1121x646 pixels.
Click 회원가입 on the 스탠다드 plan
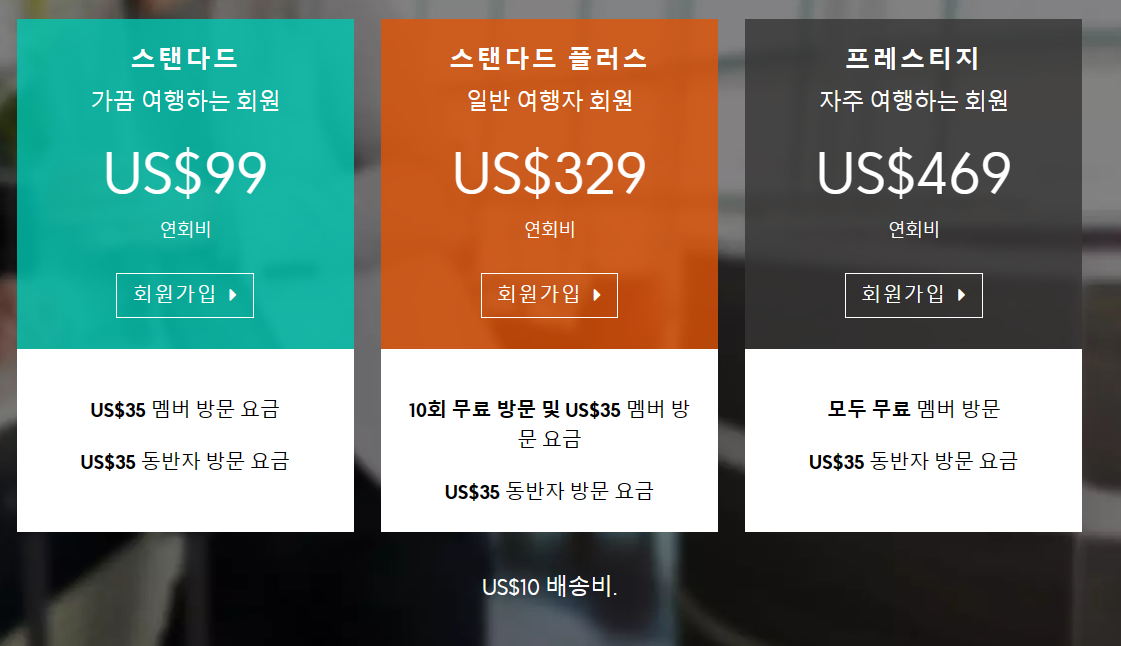click(184, 295)
